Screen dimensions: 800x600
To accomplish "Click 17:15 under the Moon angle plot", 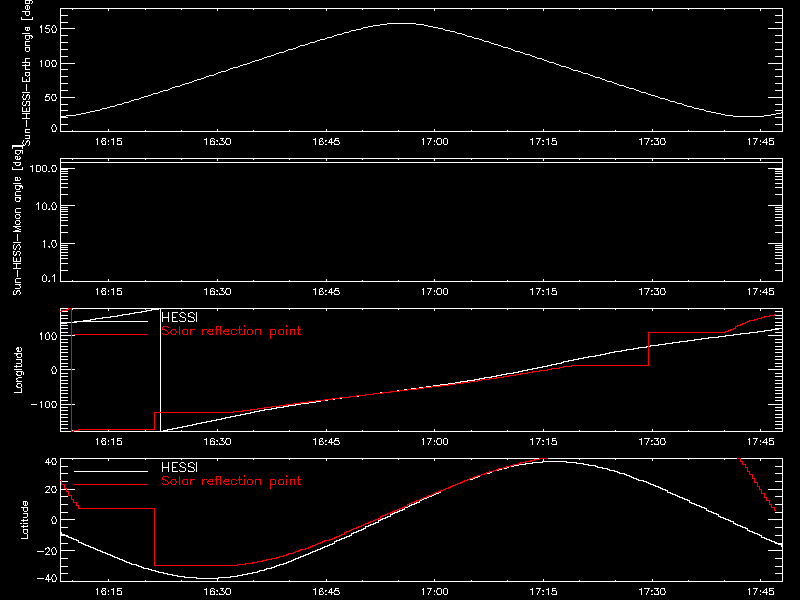I will tap(543, 291).
